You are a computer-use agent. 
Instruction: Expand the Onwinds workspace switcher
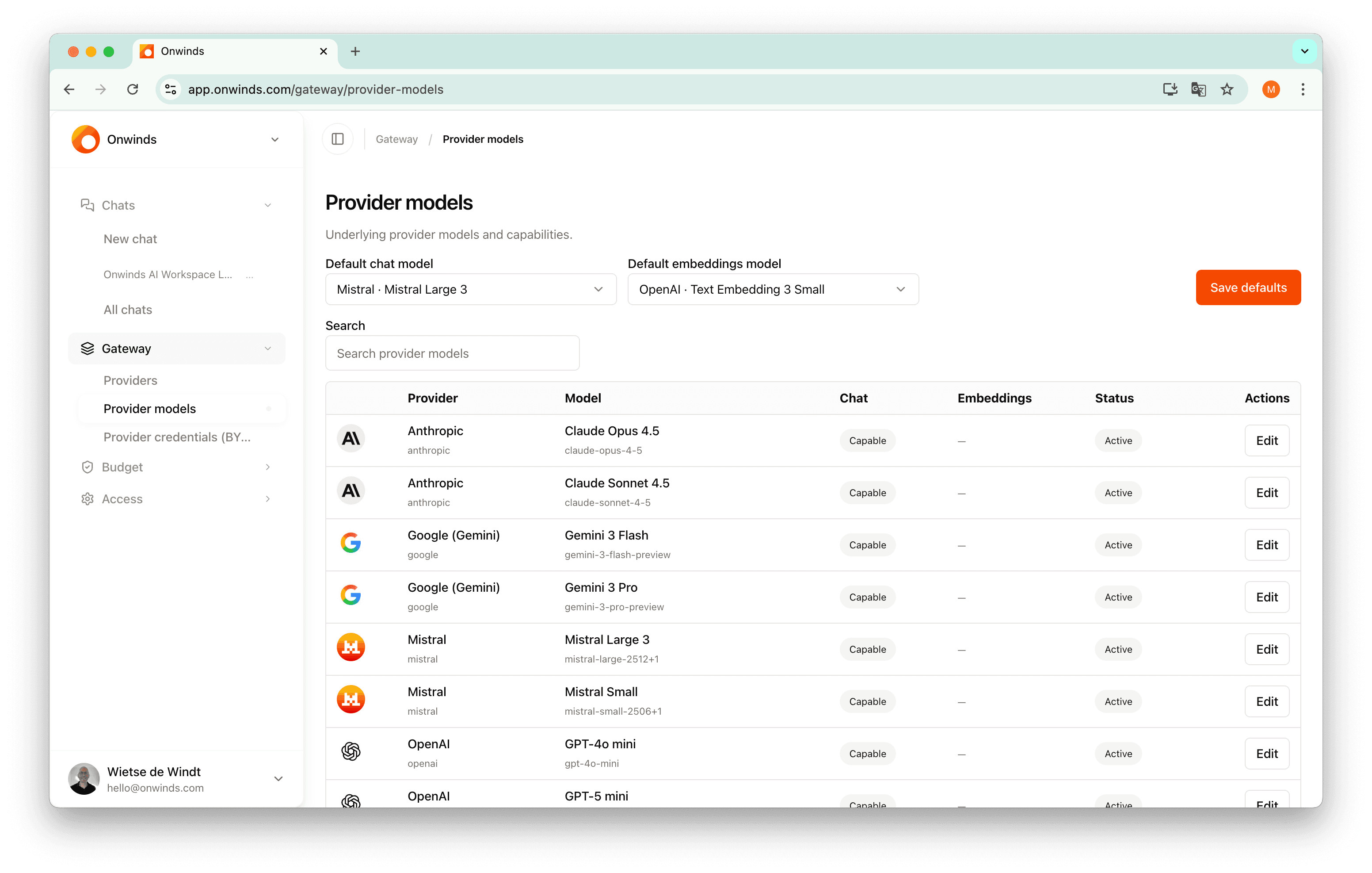point(176,140)
